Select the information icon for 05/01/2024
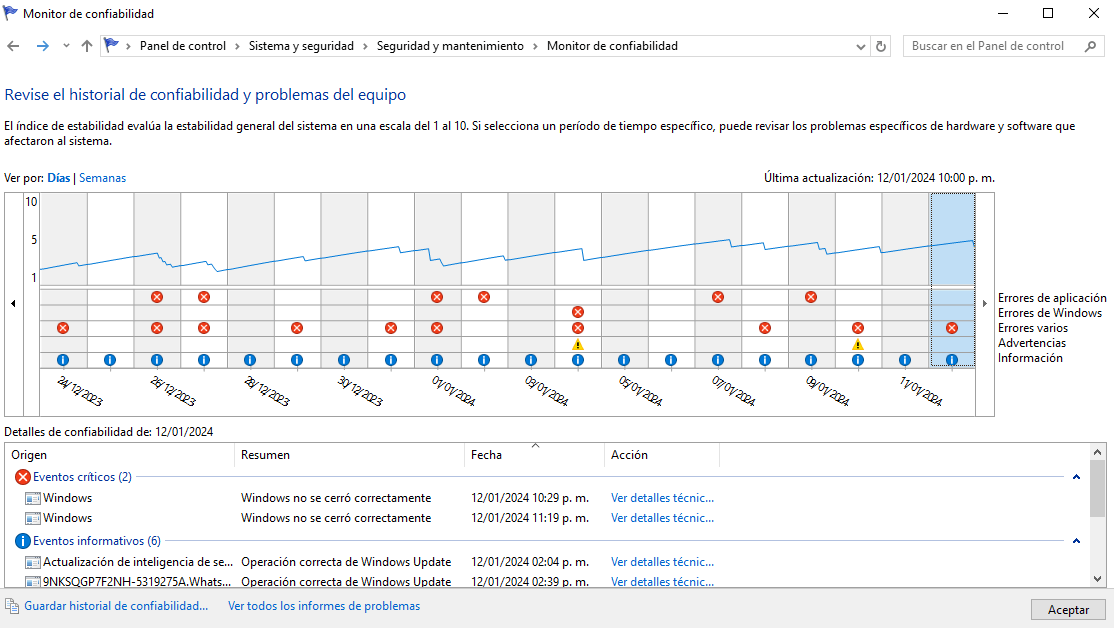The image size is (1114, 628). (624, 360)
